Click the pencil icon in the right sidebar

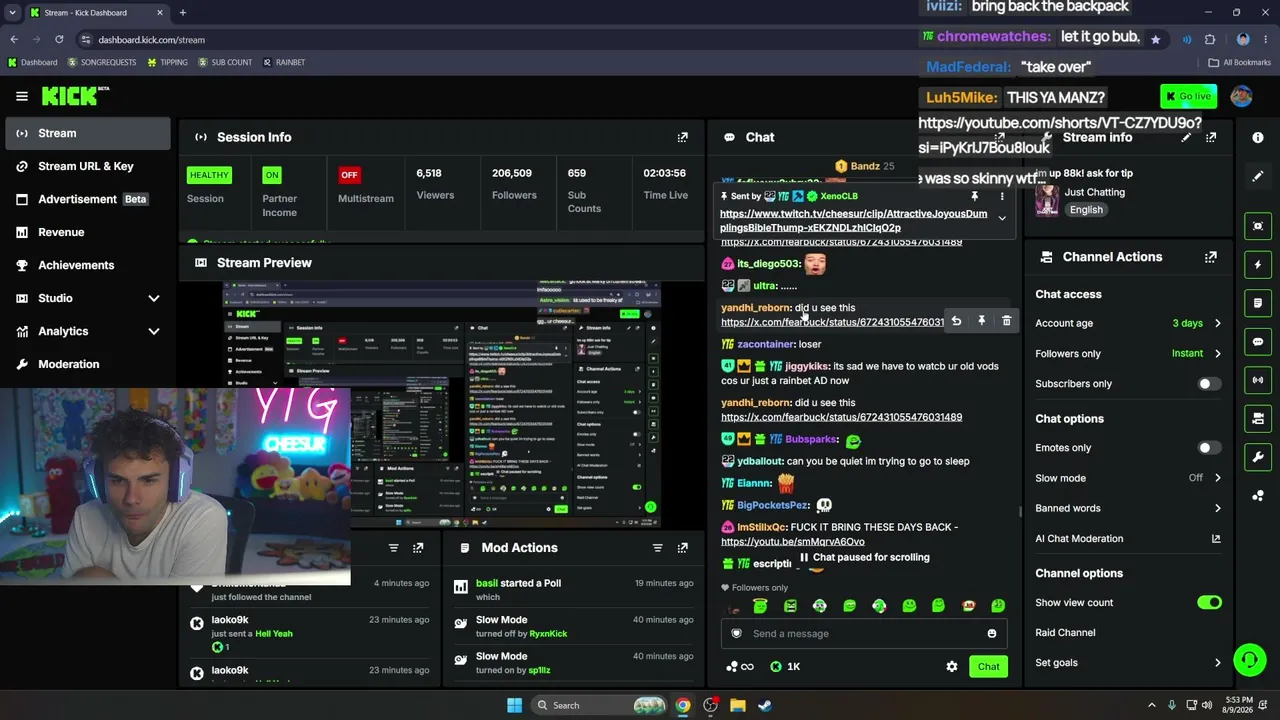click(1258, 176)
